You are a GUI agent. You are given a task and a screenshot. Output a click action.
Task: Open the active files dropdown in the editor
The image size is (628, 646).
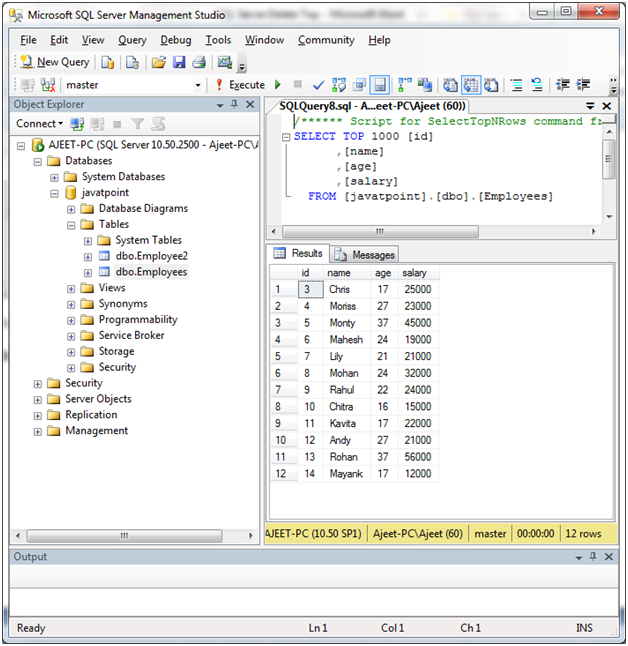coord(590,106)
